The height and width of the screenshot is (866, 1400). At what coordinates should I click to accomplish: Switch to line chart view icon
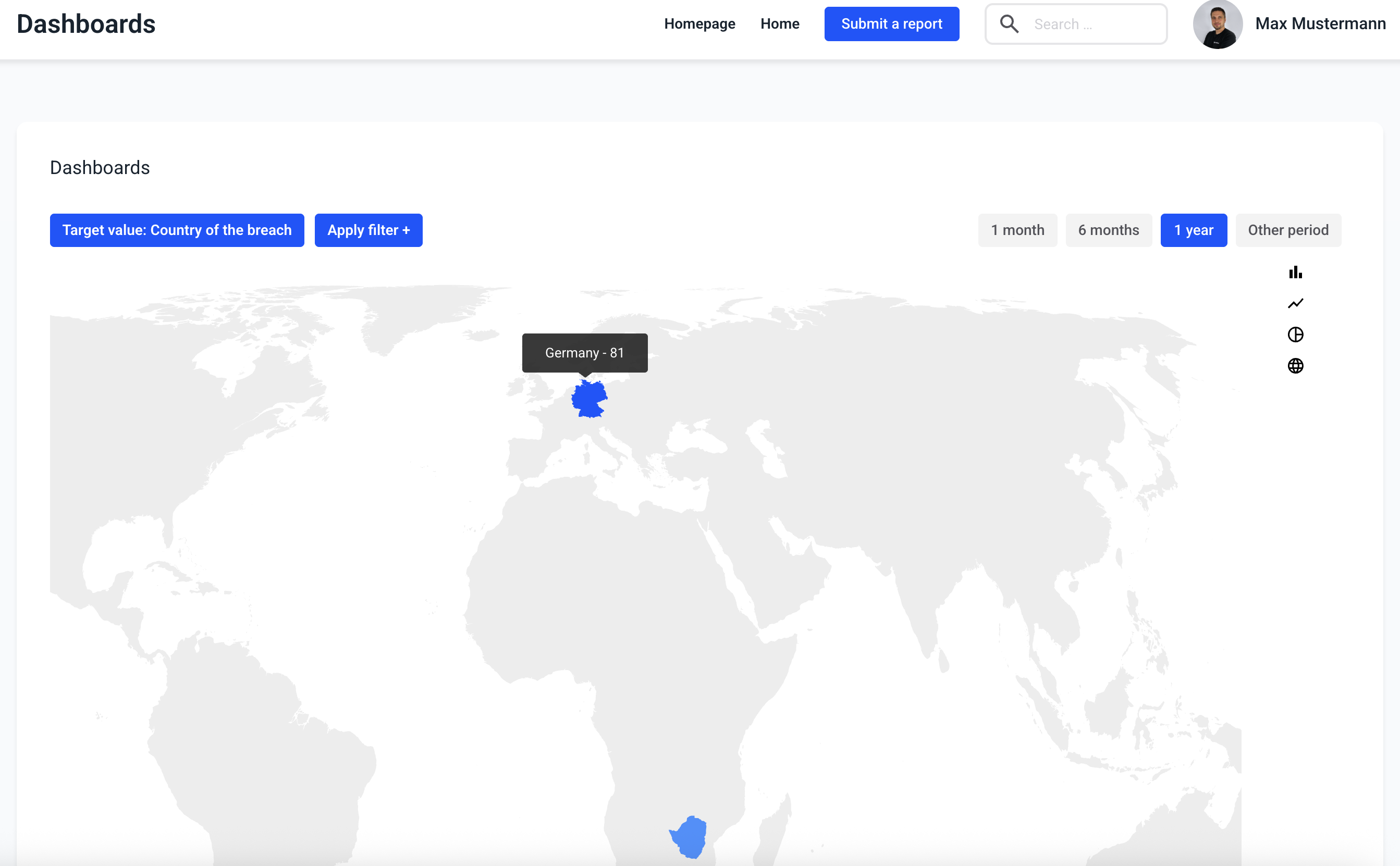pos(1295,304)
